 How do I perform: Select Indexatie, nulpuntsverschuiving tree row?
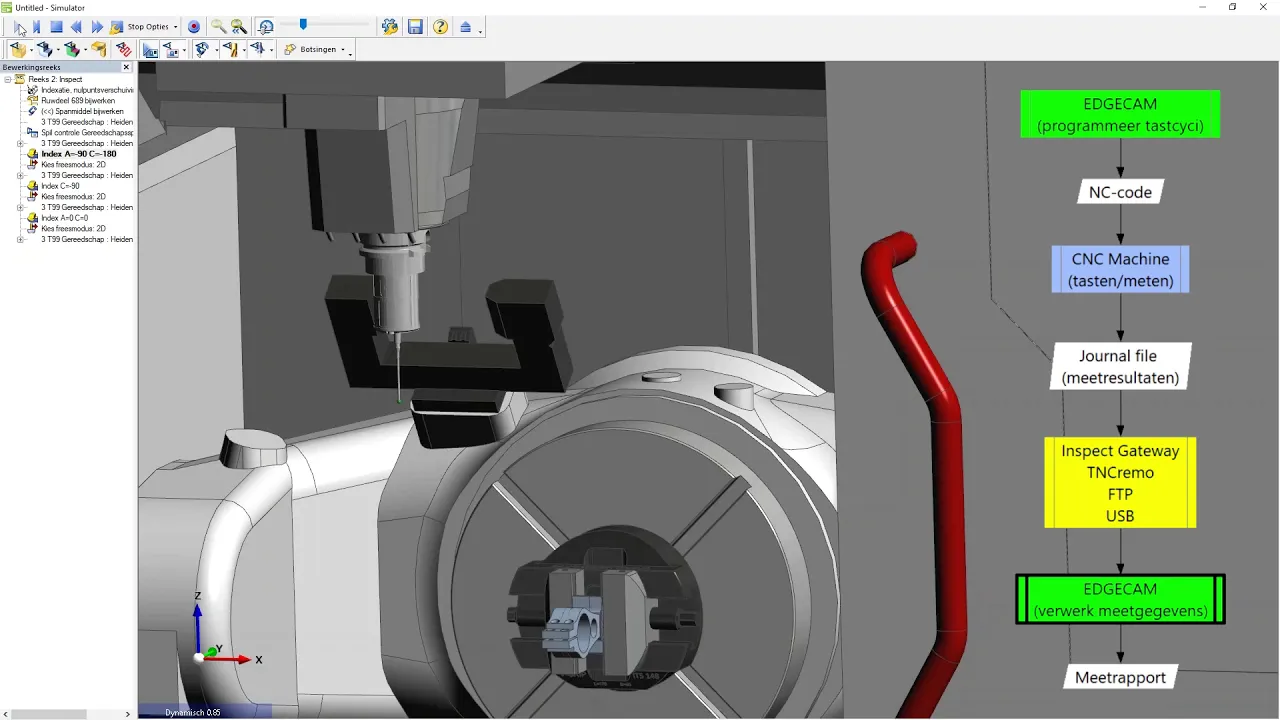tap(87, 90)
